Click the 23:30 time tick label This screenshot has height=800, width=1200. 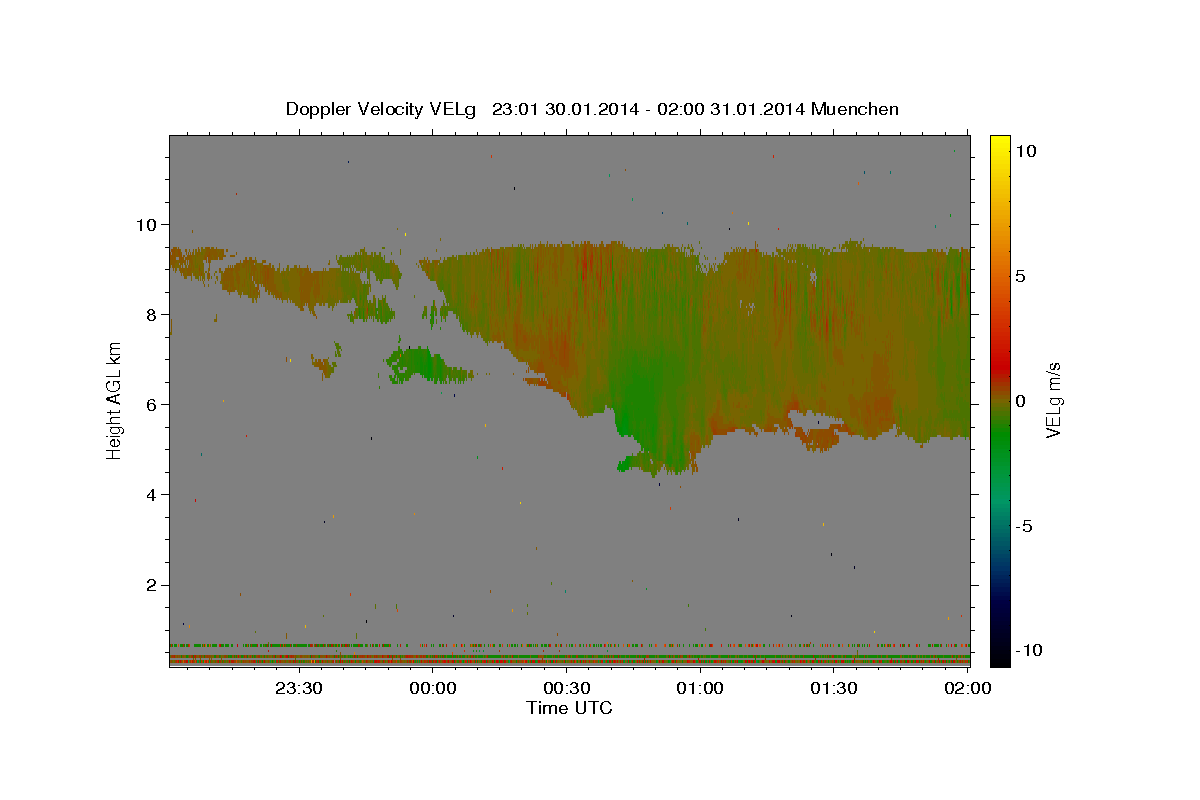(299, 688)
